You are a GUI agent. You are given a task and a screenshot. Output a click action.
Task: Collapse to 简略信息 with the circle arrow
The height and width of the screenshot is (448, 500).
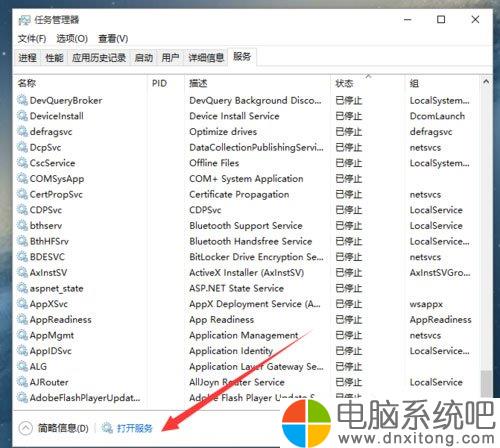(26, 428)
